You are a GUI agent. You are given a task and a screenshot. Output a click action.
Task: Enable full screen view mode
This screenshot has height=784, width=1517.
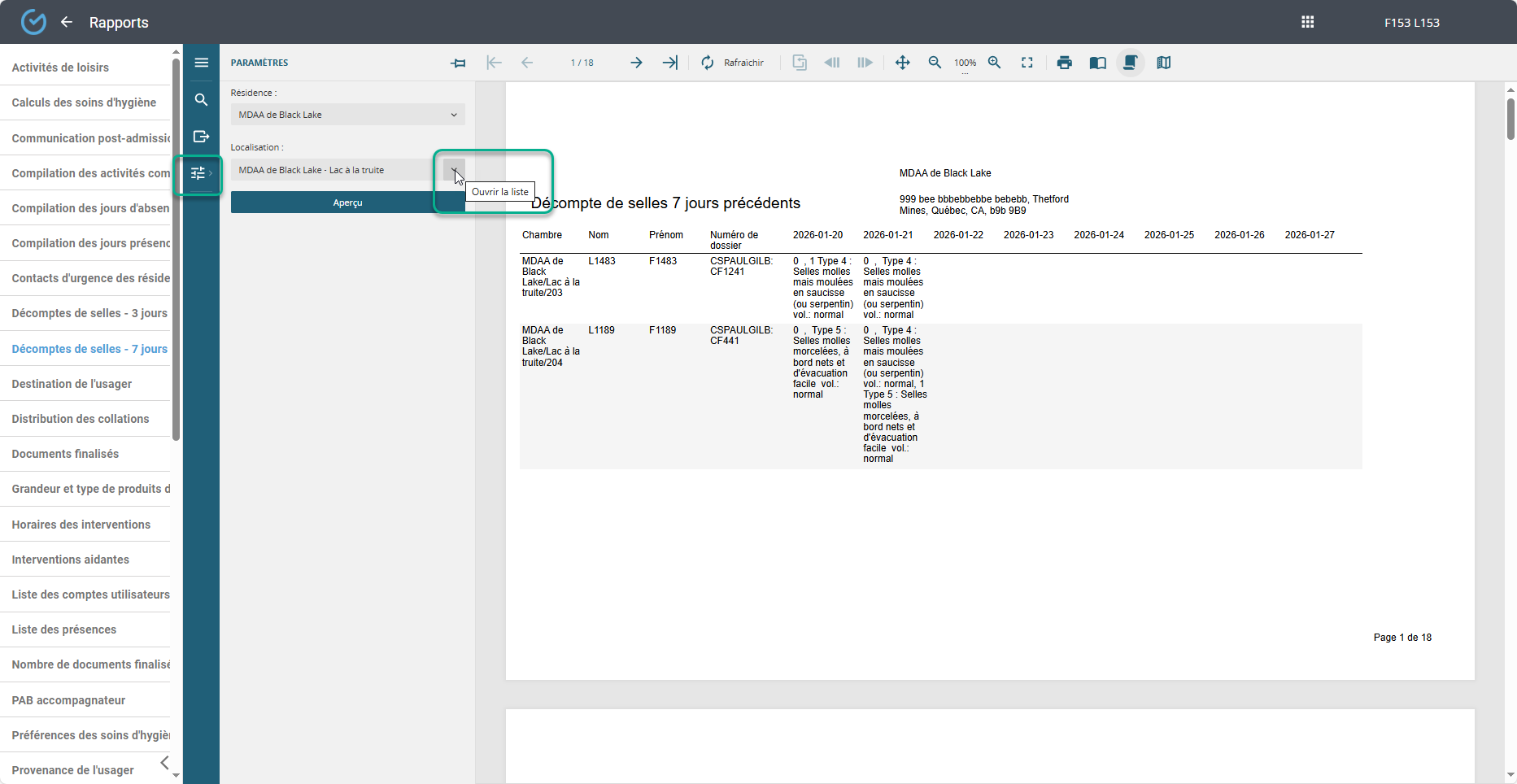pyautogui.click(x=1027, y=63)
